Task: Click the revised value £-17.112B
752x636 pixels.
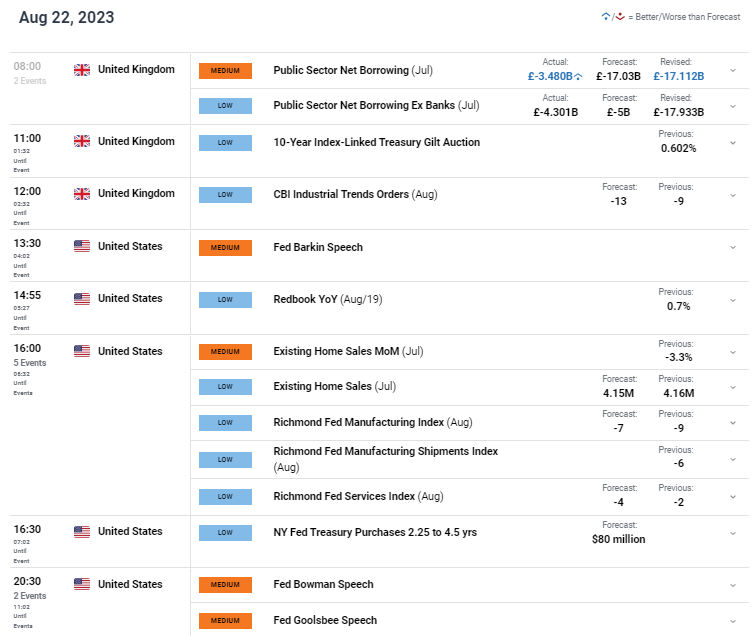Action: coord(679,76)
